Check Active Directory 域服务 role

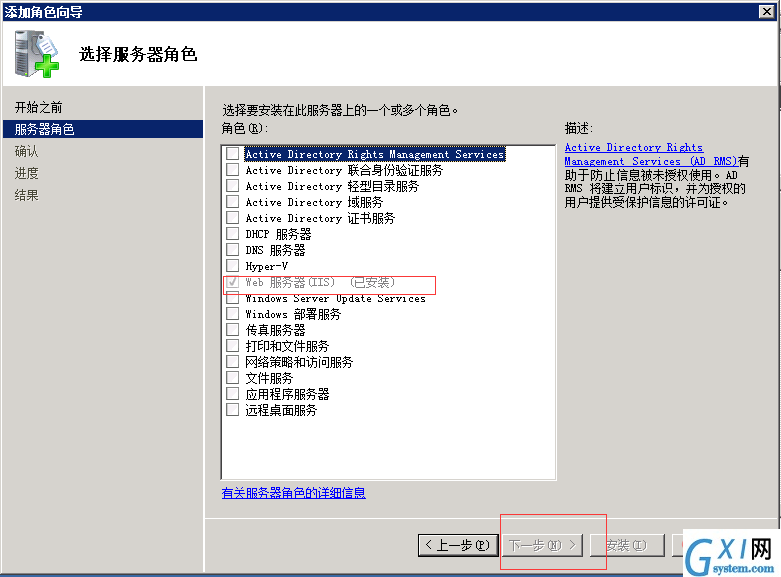pos(233,201)
